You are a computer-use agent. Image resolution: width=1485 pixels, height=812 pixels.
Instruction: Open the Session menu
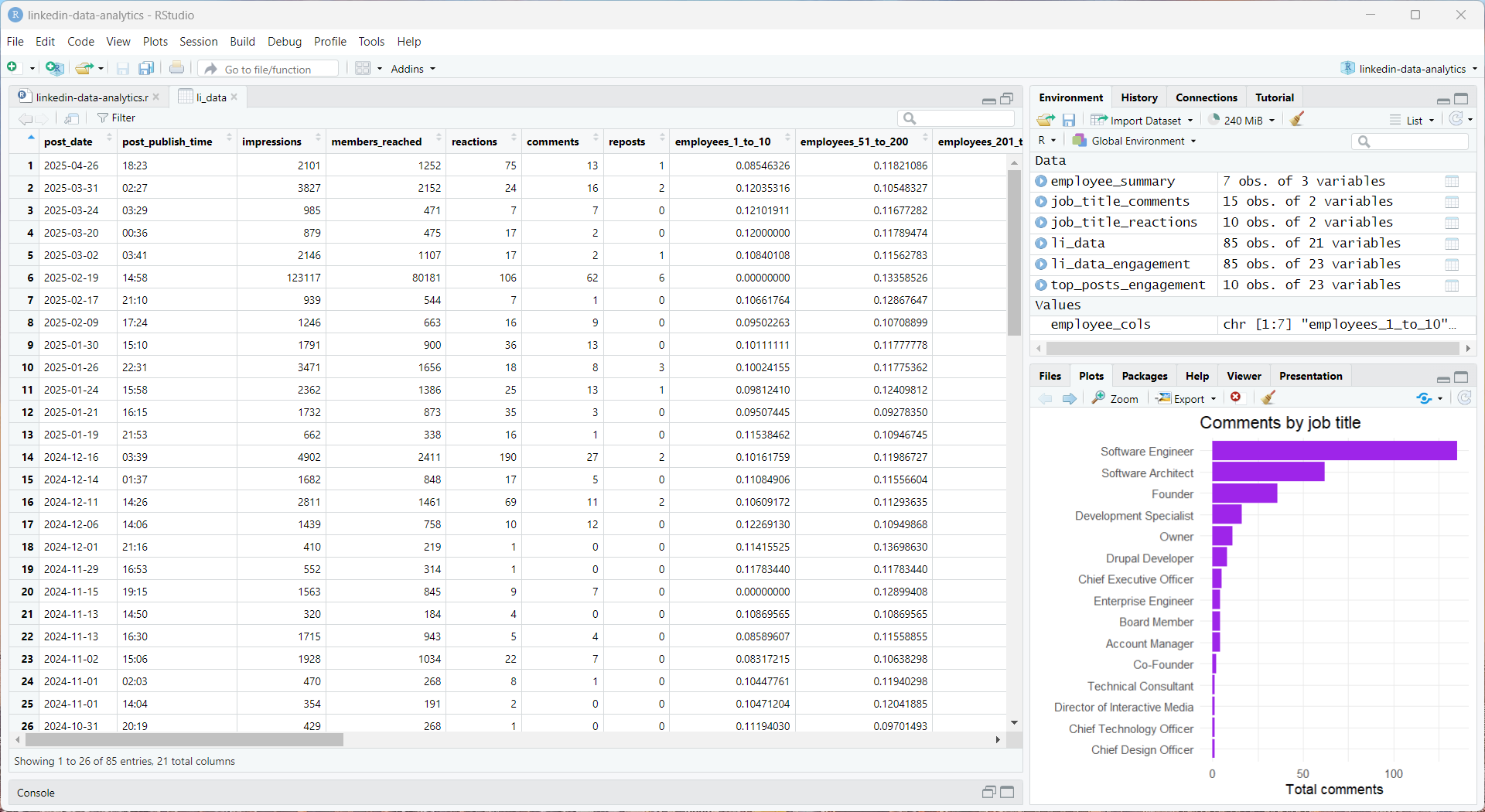click(x=199, y=42)
